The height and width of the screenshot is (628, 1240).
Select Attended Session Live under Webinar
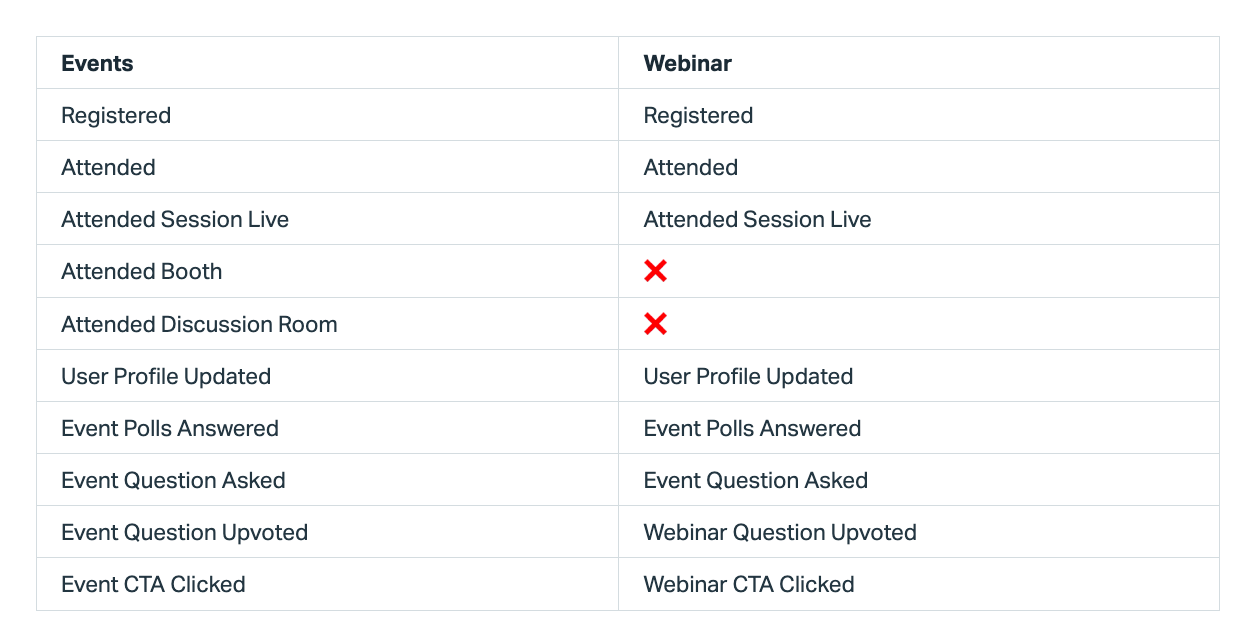757,219
